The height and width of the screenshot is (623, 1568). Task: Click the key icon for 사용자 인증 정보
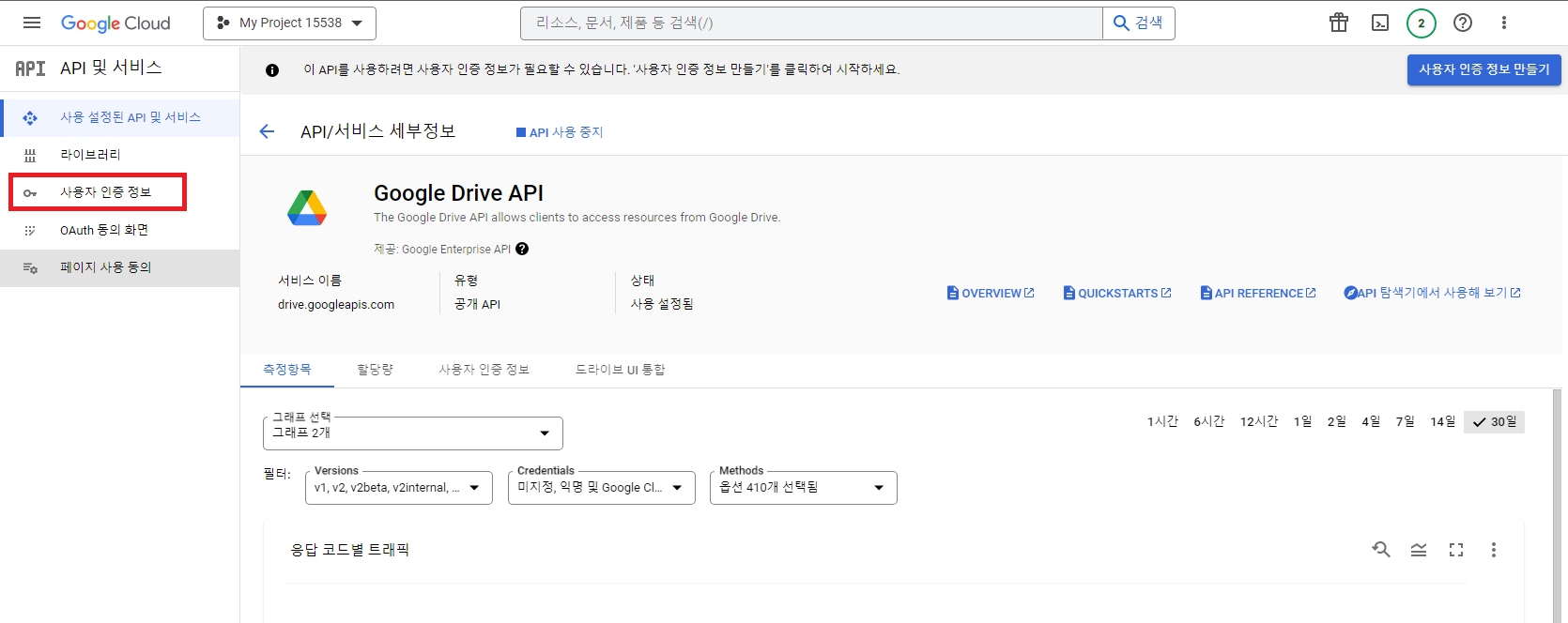pyautogui.click(x=30, y=192)
